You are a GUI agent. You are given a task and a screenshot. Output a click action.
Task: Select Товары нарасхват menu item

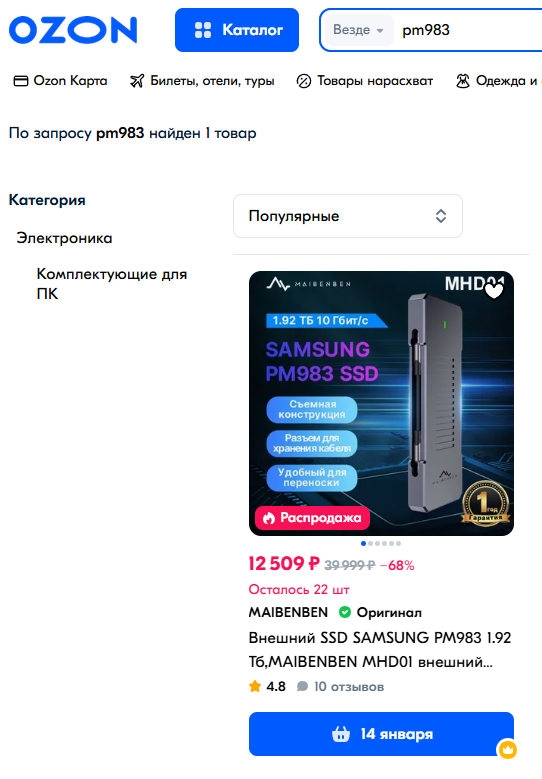[365, 81]
